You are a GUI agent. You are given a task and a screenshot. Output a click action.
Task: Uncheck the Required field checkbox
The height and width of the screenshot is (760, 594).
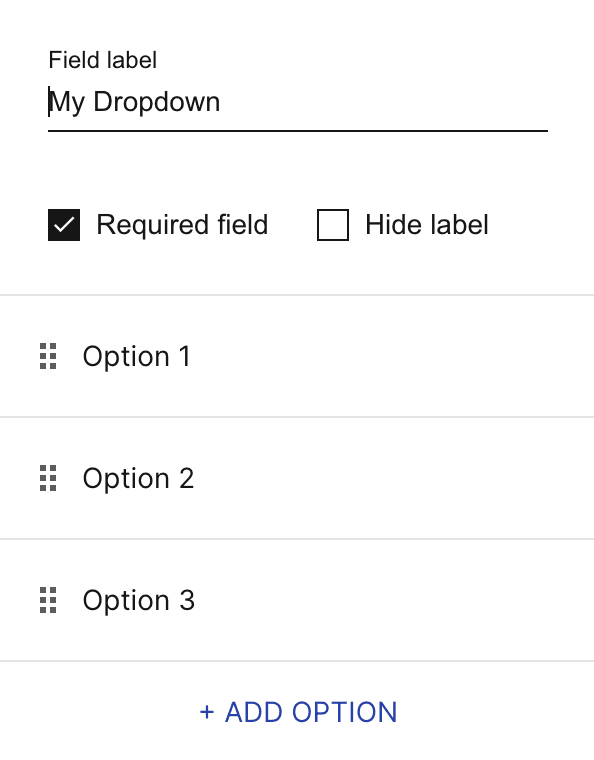click(64, 225)
